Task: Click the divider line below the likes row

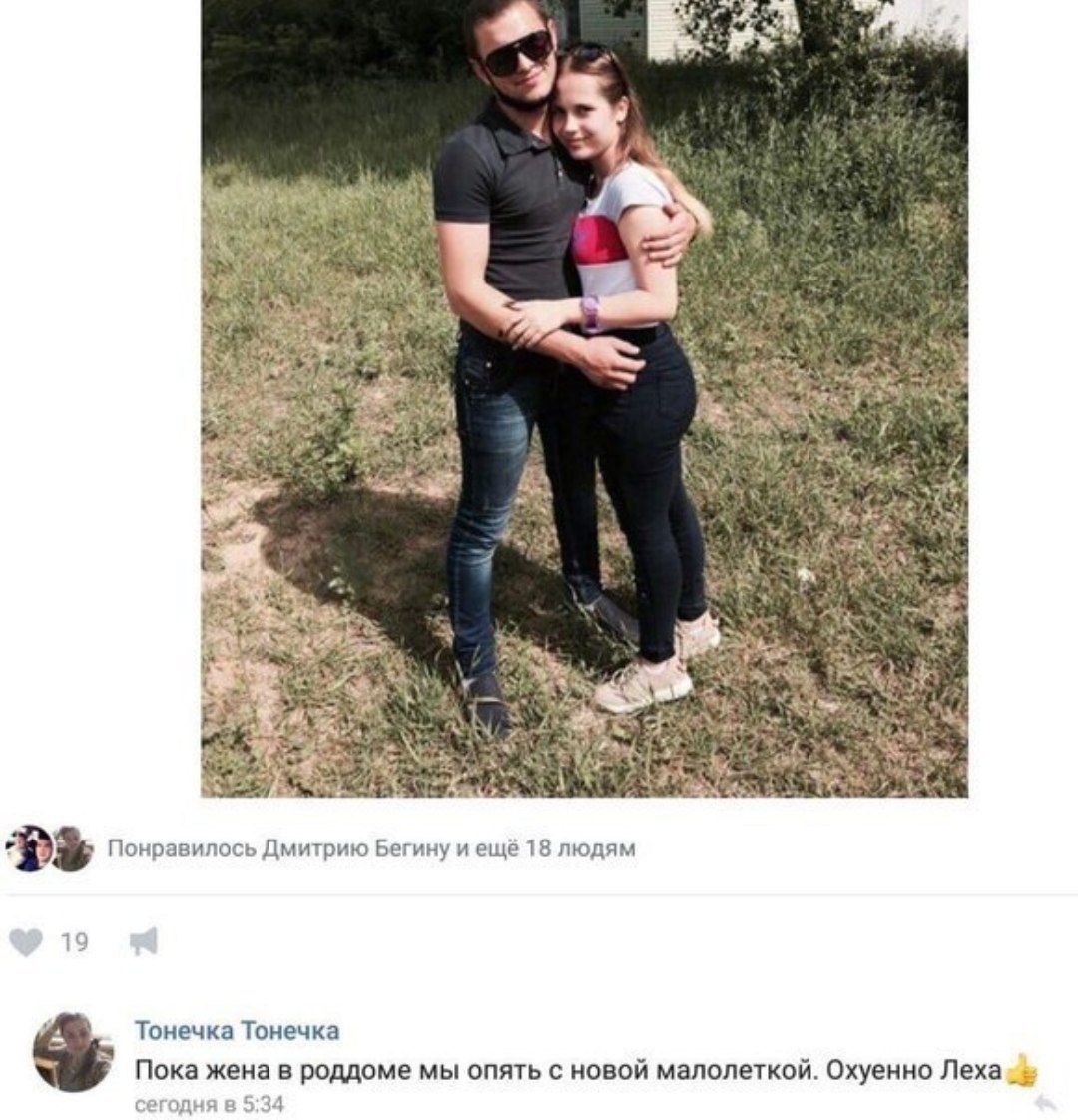Action: (539, 893)
